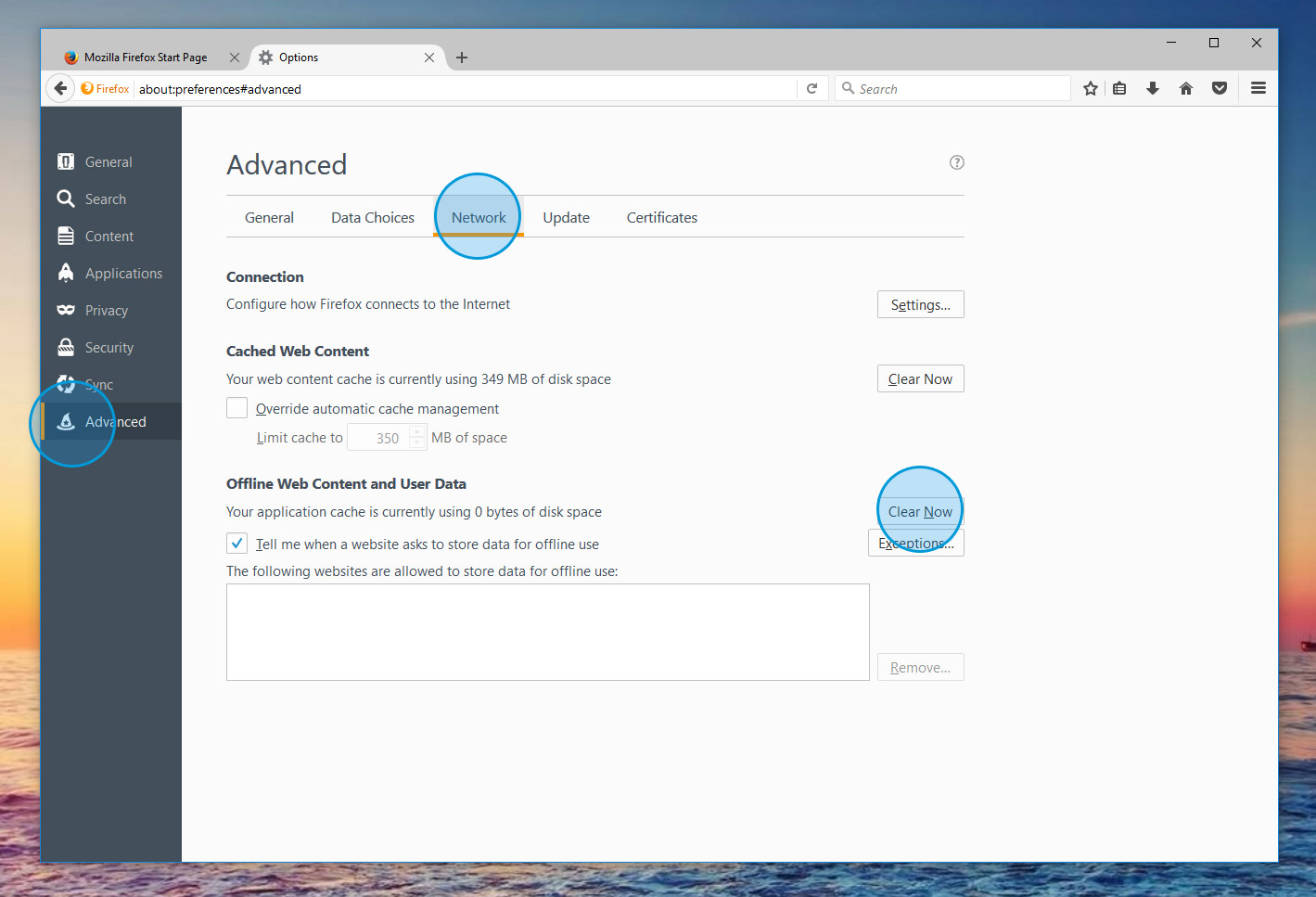Screen dimensions: 1316x897
Task: Open the Pocket icon in toolbar
Action: 1220,89
